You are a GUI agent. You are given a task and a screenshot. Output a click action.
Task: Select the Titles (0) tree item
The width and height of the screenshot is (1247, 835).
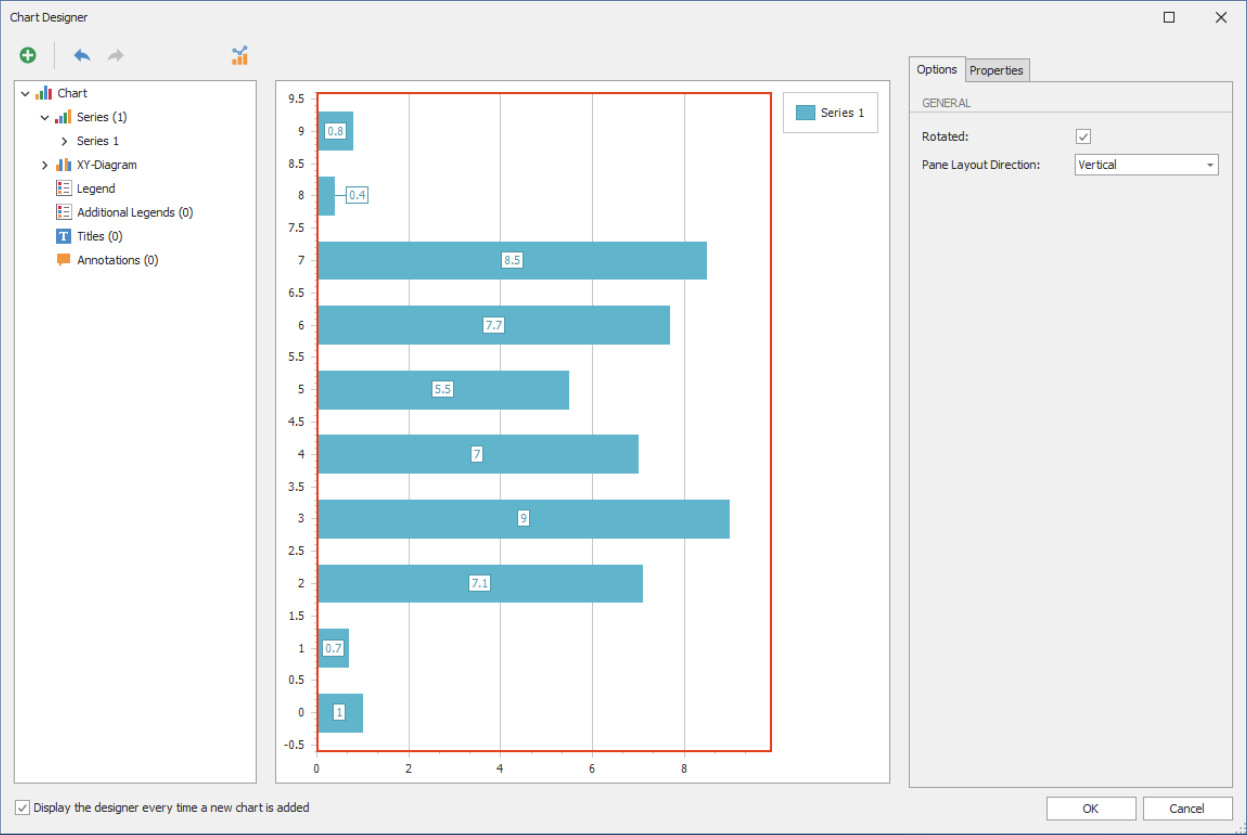(99, 237)
